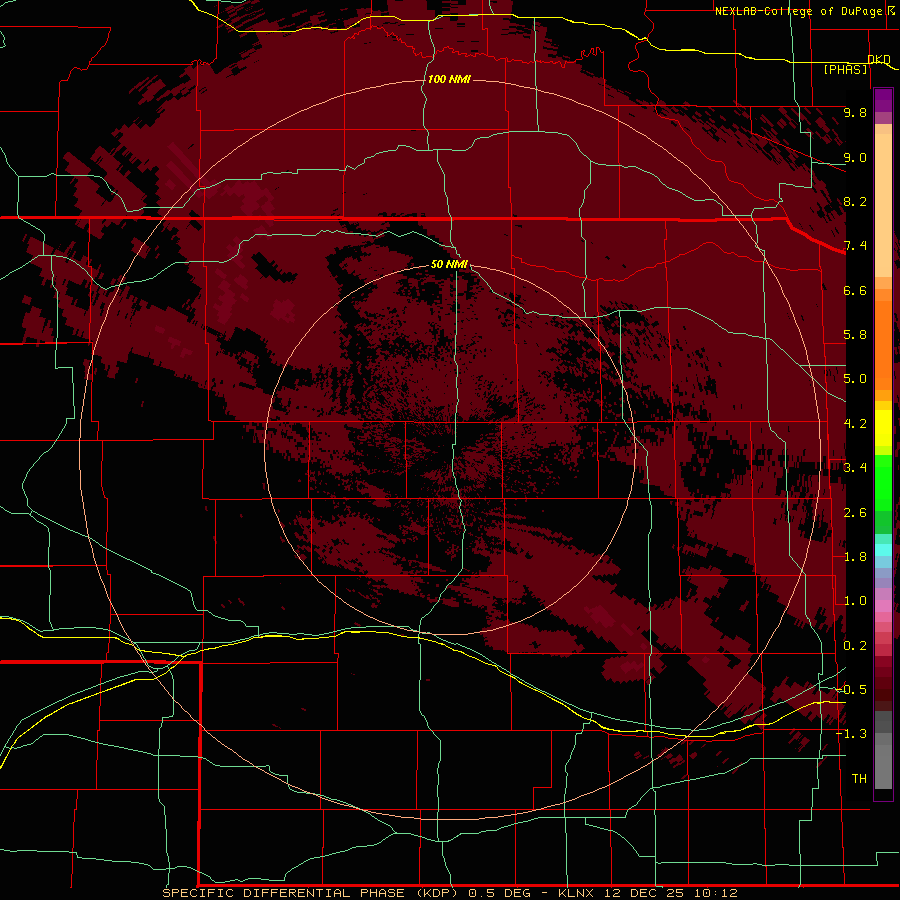Click the 3.4 scale value
Viewport: 900px width, 900px height.
click(855, 468)
